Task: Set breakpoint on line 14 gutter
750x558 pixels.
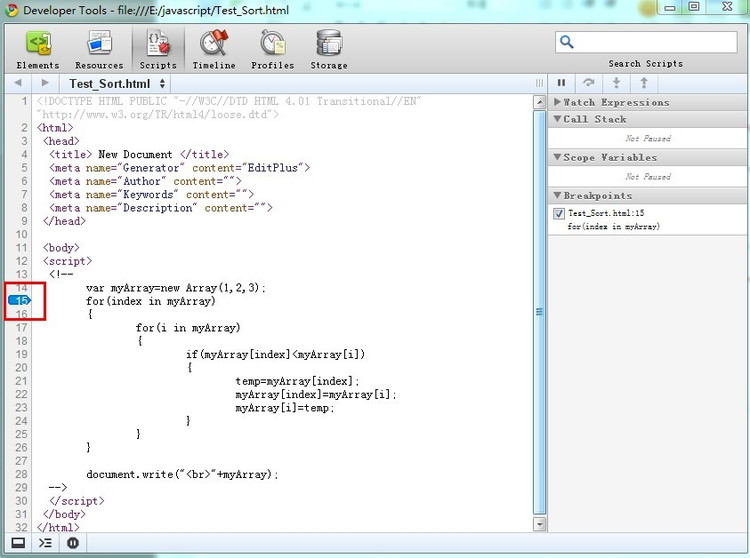Action: [x=21, y=287]
